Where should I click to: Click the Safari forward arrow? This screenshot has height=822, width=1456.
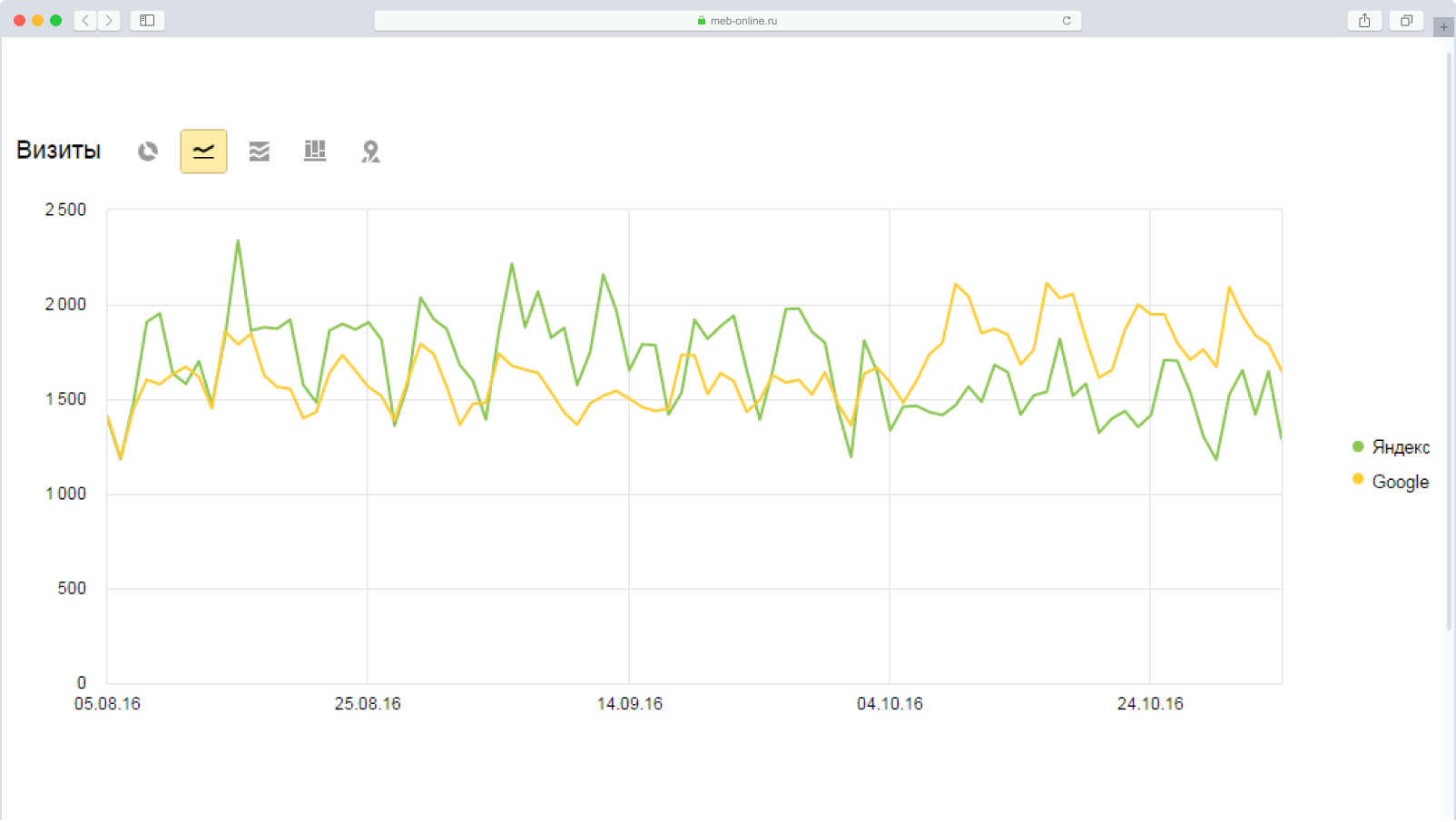click(109, 20)
